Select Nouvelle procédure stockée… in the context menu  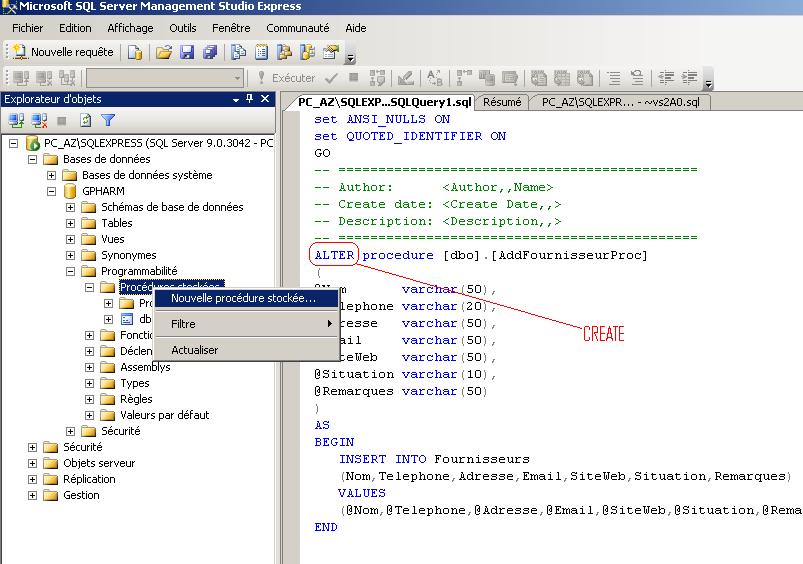pyautogui.click(x=246, y=298)
